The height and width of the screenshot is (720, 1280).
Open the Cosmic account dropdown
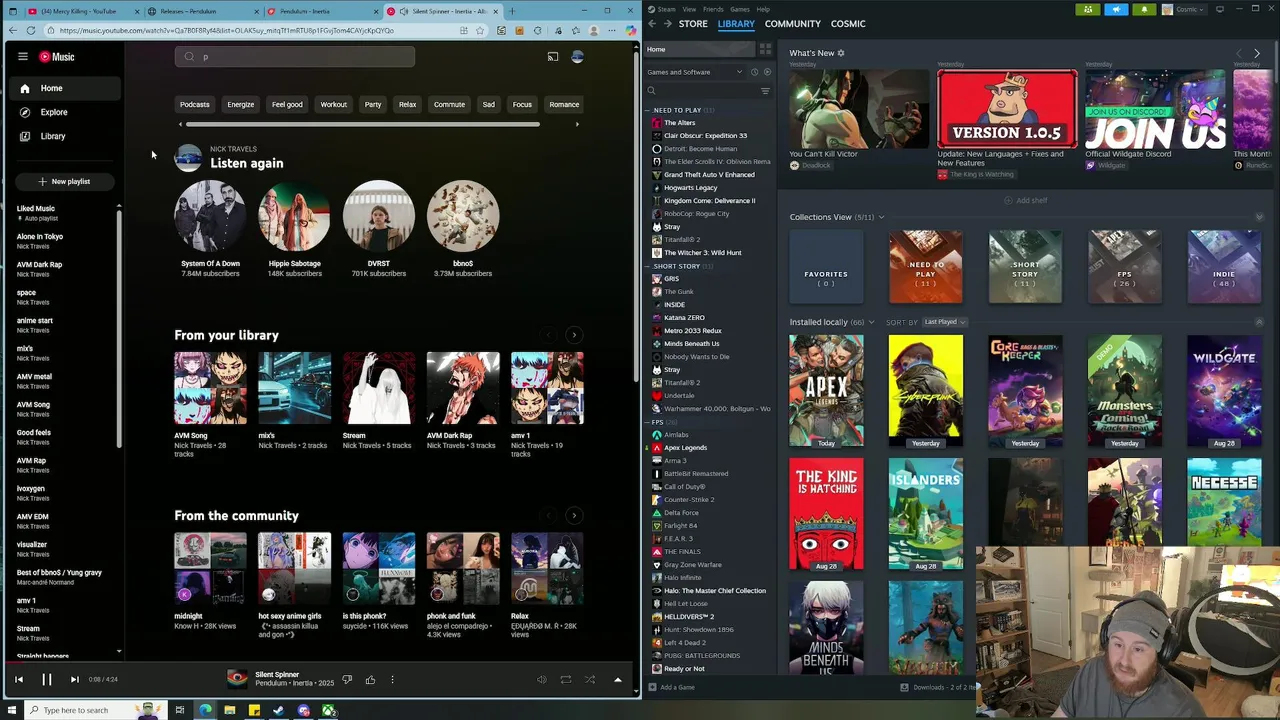point(1186,9)
